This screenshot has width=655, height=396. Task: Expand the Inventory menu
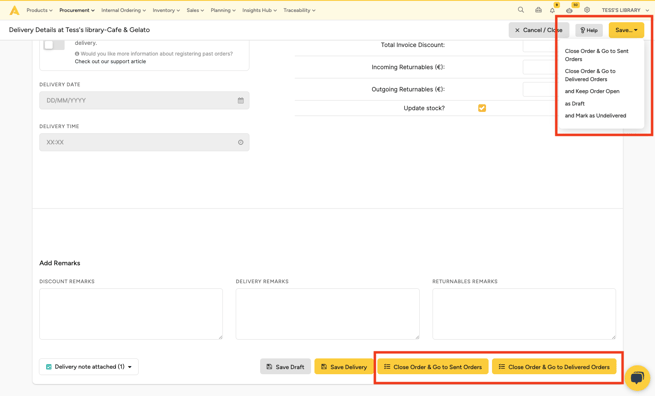(166, 10)
